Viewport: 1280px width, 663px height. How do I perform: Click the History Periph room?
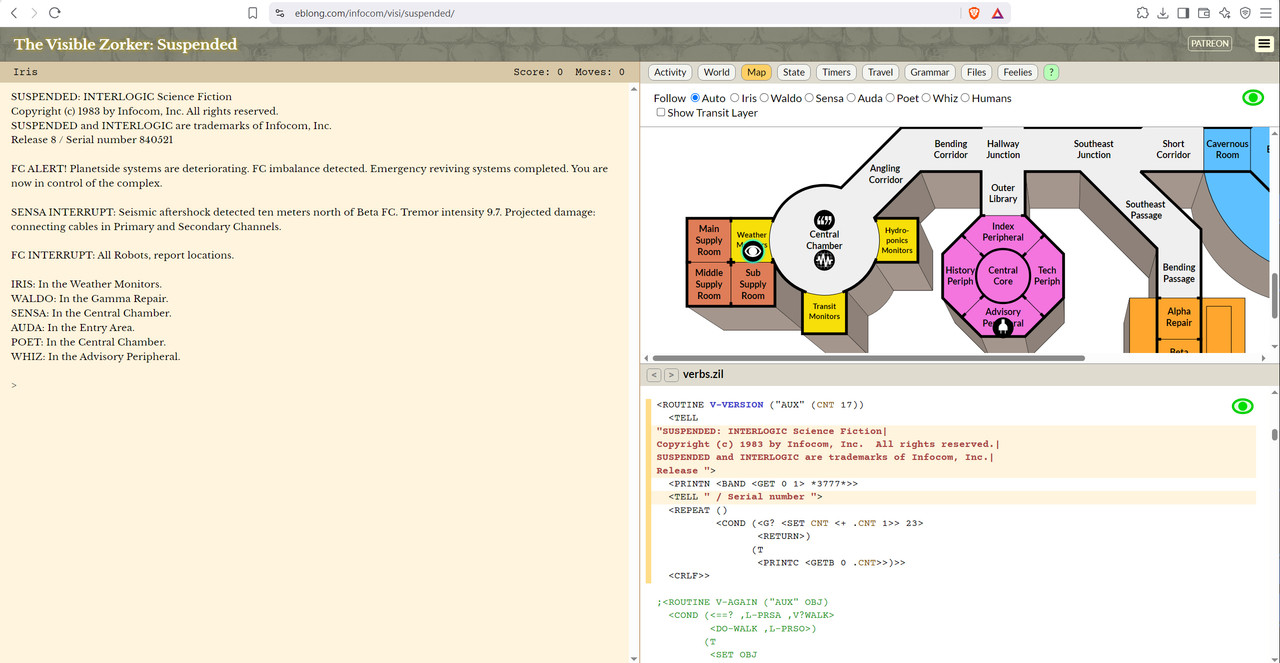coord(960,276)
